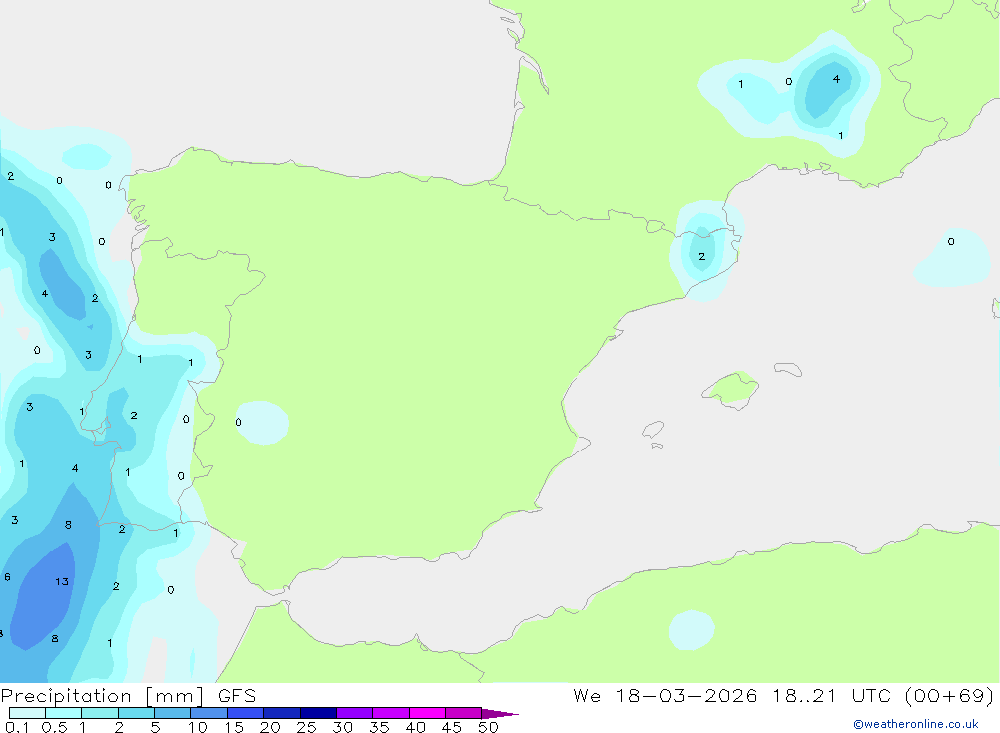The height and width of the screenshot is (733, 1000).
Task: Click the "We" weekday label
Action: pos(587,695)
